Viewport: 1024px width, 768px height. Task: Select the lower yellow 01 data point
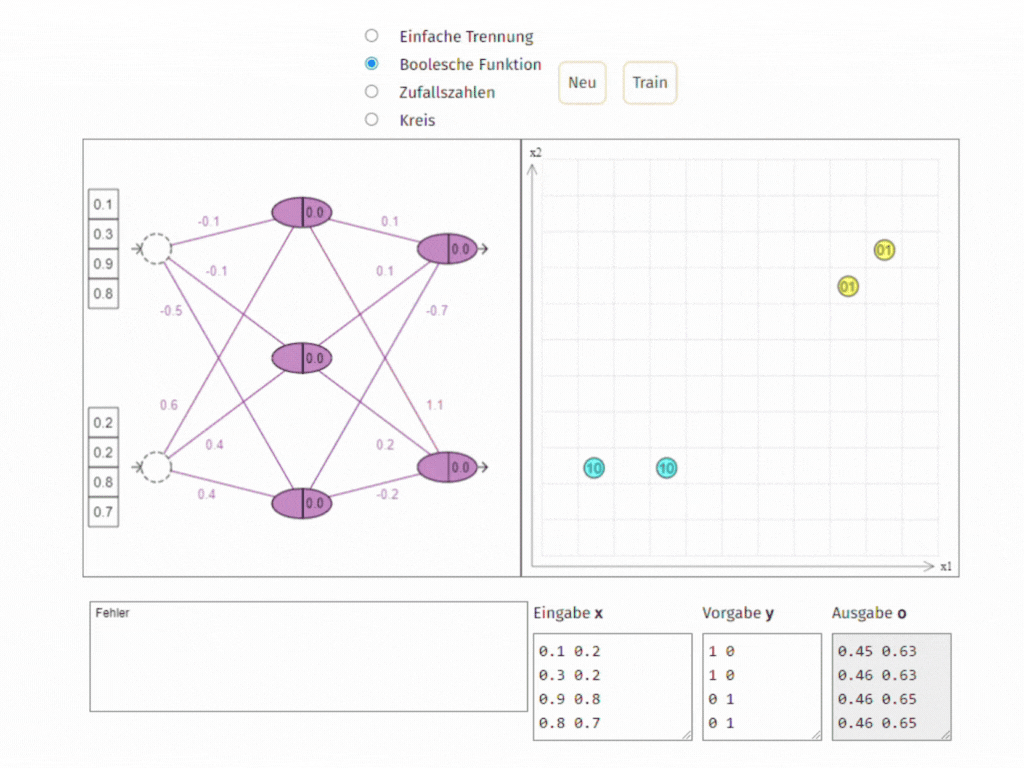[x=847, y=286]
